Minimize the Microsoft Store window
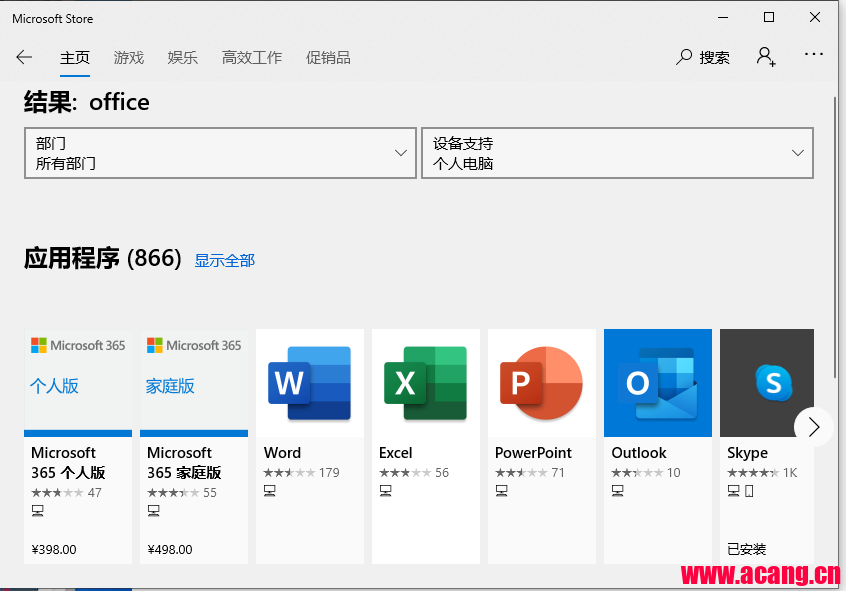846x591 pixels. (723, 17)
